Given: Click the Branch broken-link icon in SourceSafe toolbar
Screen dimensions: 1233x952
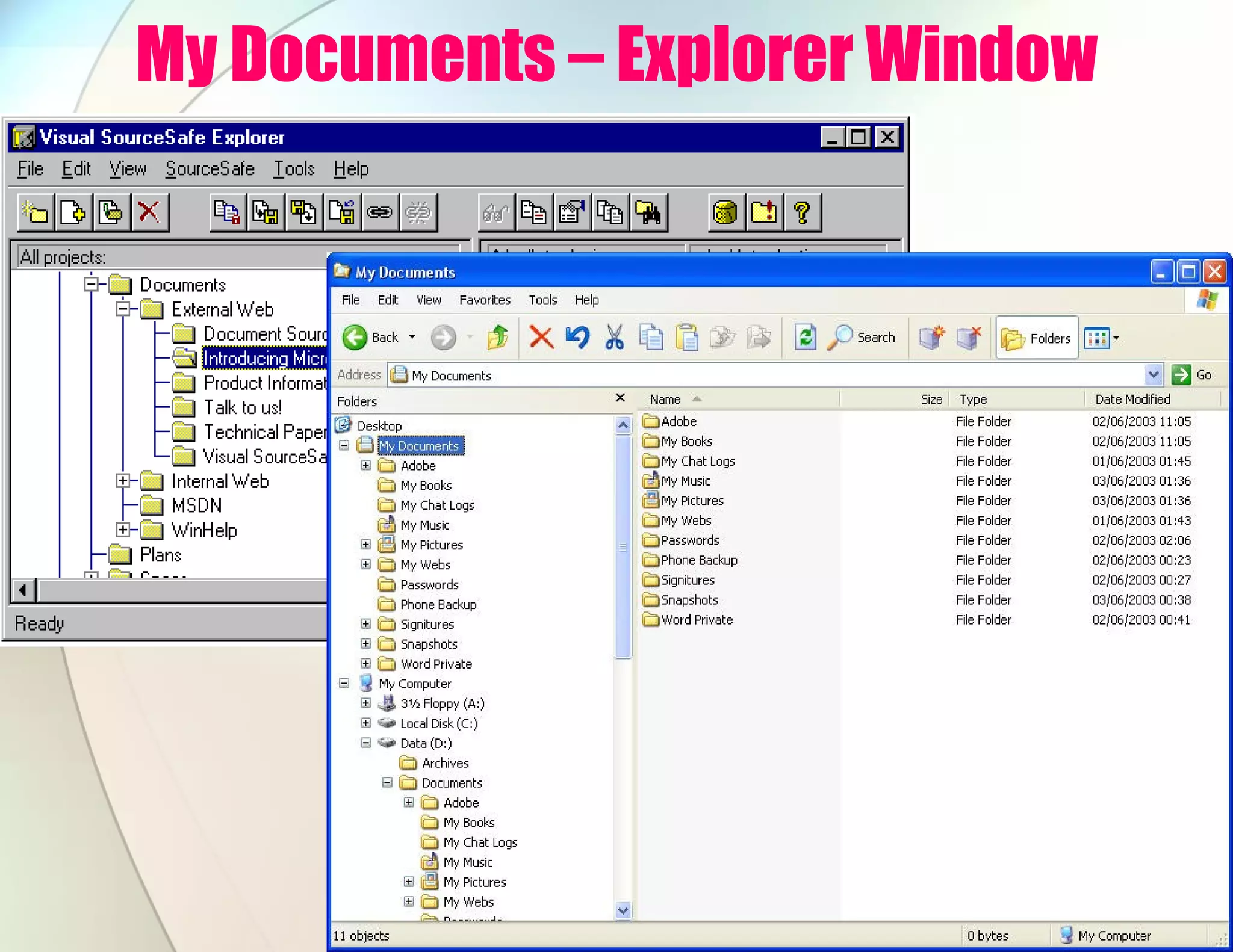Looking at the screenshot, I should pyautogui.click(x=418, y=212).
